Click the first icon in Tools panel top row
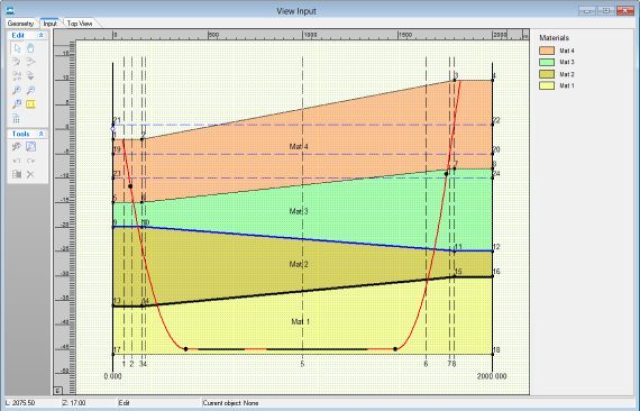This screenshot has width=640, height=411. click(x=17, y=147)
